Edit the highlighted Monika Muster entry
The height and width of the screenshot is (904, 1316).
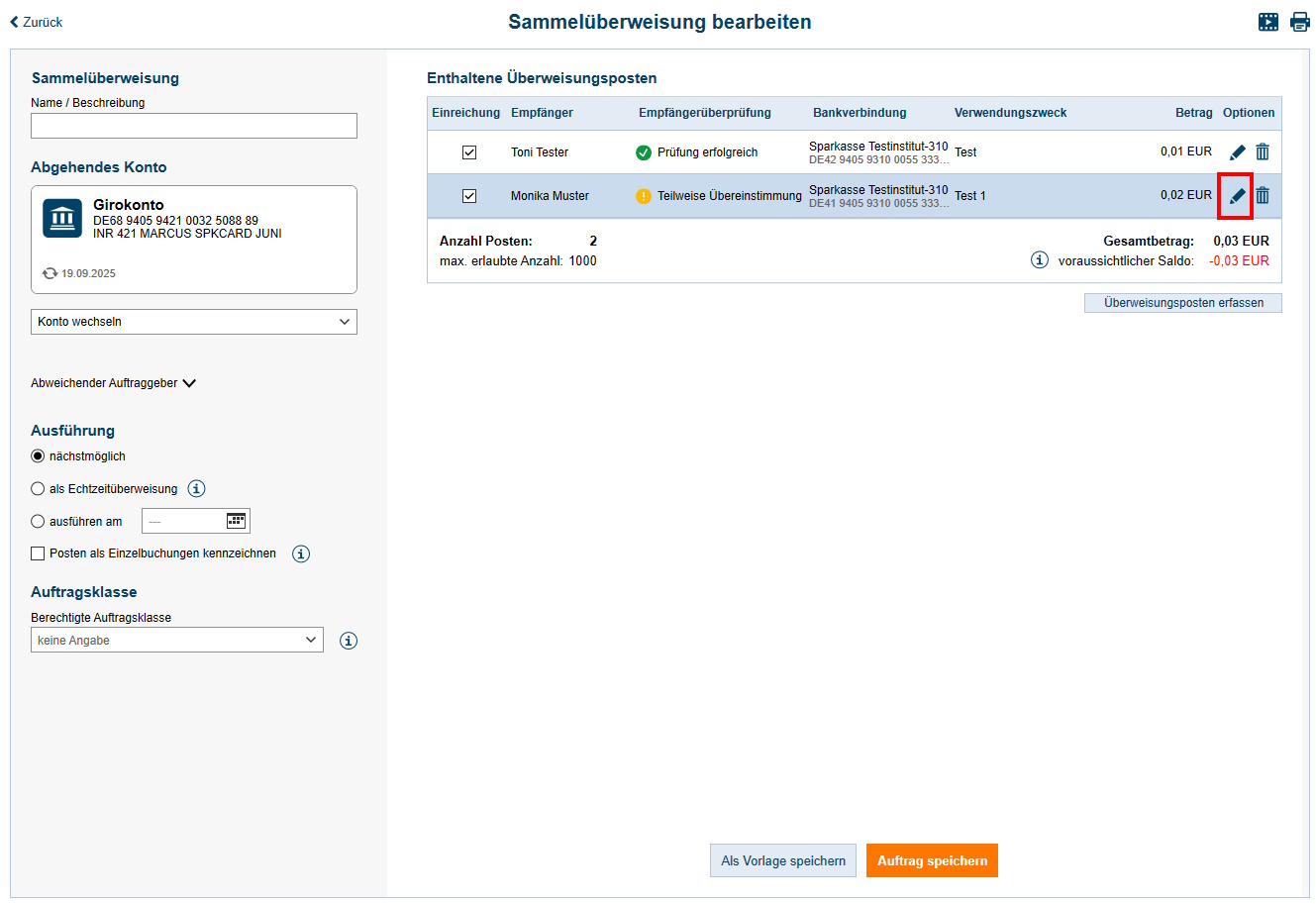click(1236, 195)
